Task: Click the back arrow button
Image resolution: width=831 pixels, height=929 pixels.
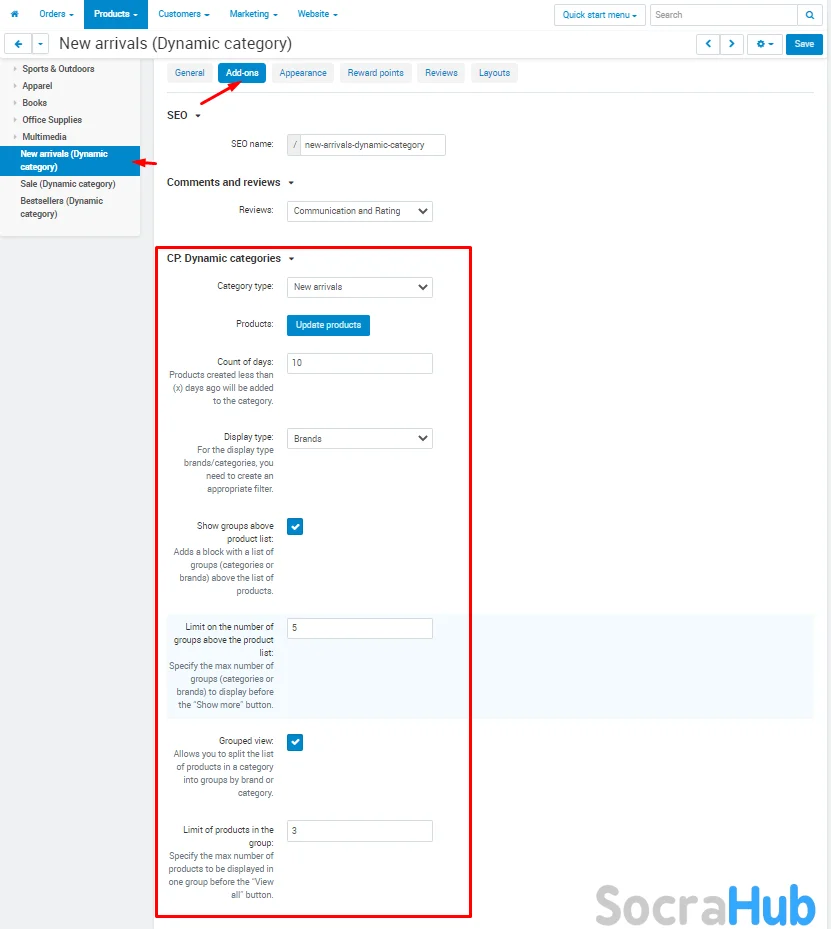Action: (18, 44)
